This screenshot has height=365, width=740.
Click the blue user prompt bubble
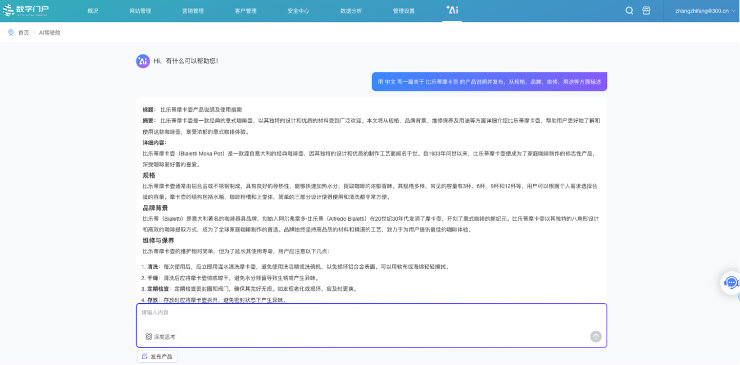click(489, 81)
